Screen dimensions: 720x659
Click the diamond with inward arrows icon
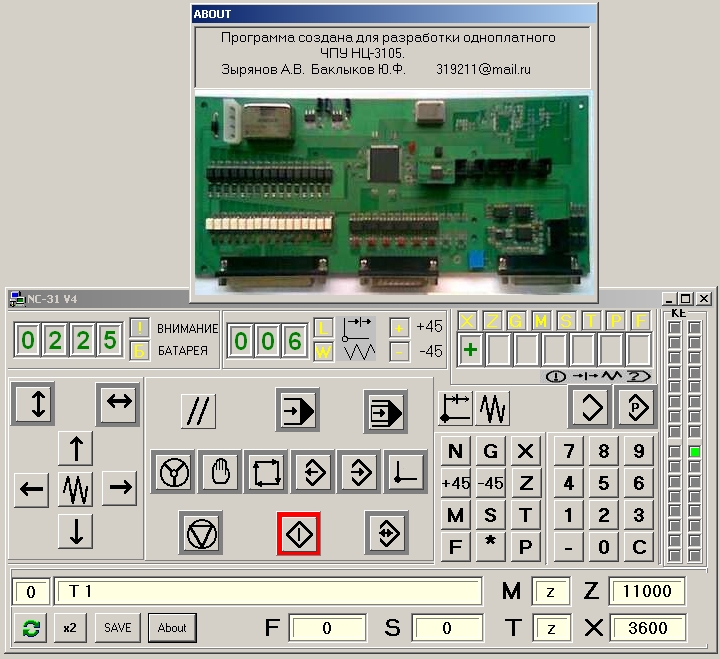click(x=387, y=533)
